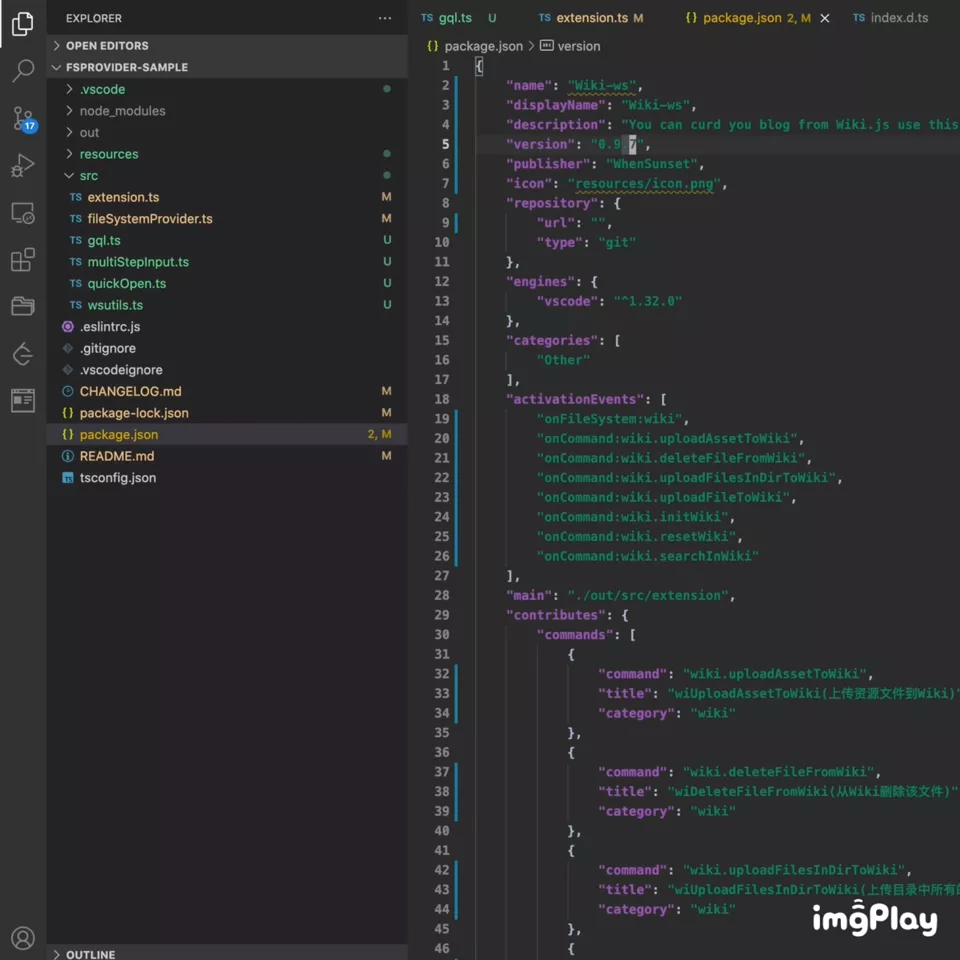Click the "resources/icon.png" string value
Image resolution: width=960 pixels, height=960 pixels.
(x=644, y=184)
